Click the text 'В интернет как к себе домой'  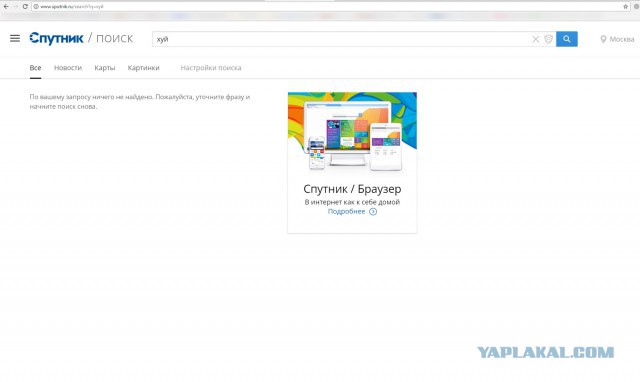pyautogui.click(x=352, y=202)
